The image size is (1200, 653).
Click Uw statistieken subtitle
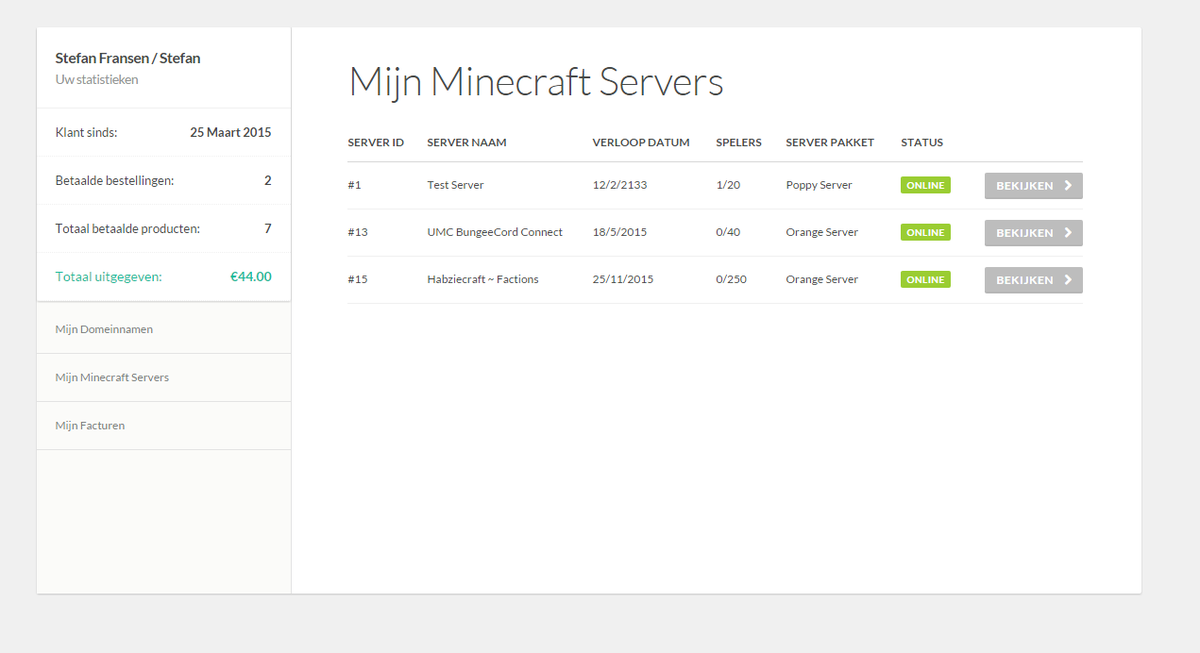point(97,79)
